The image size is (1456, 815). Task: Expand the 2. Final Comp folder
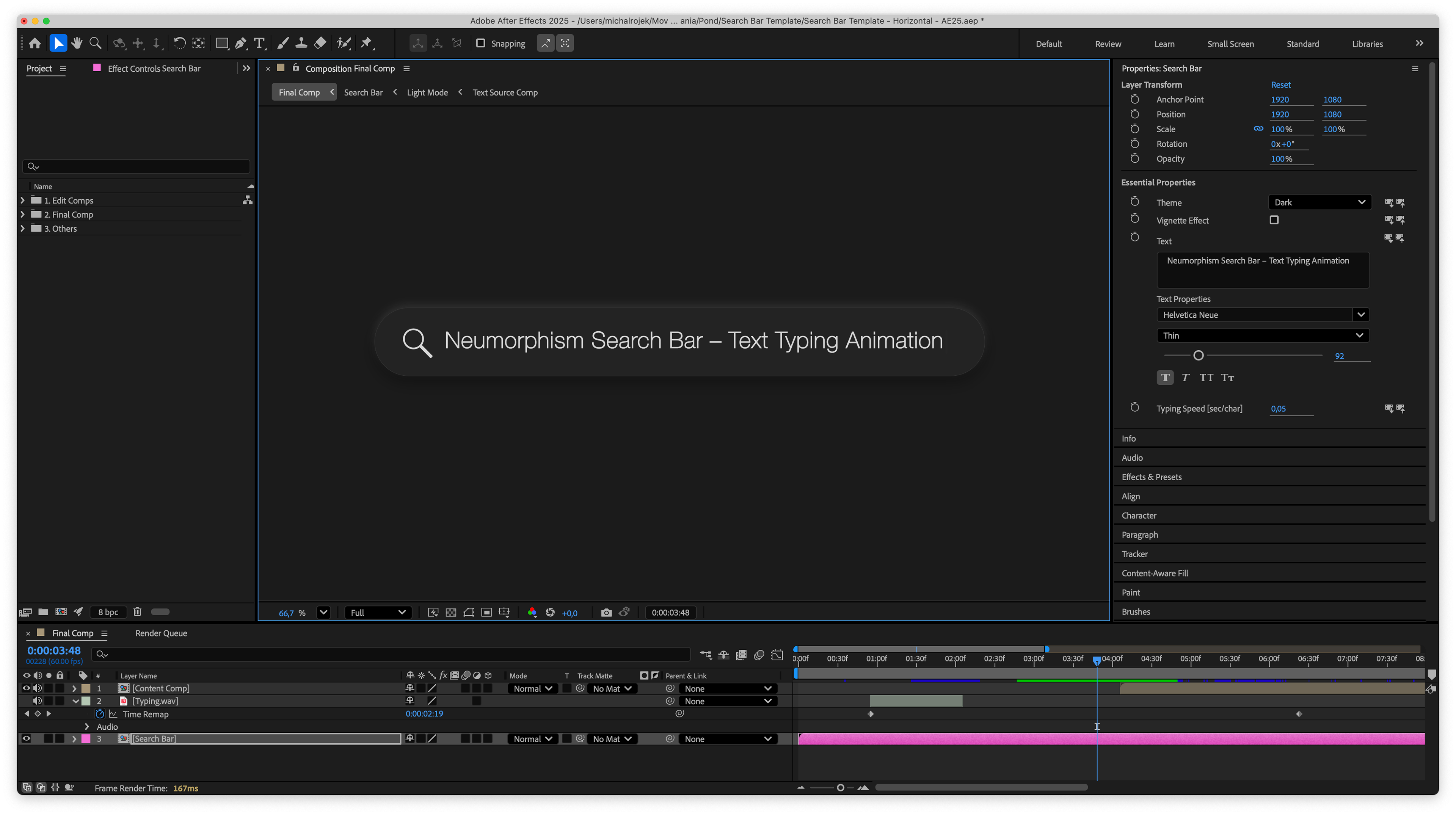pyautogui.click(x=23, y=214)
